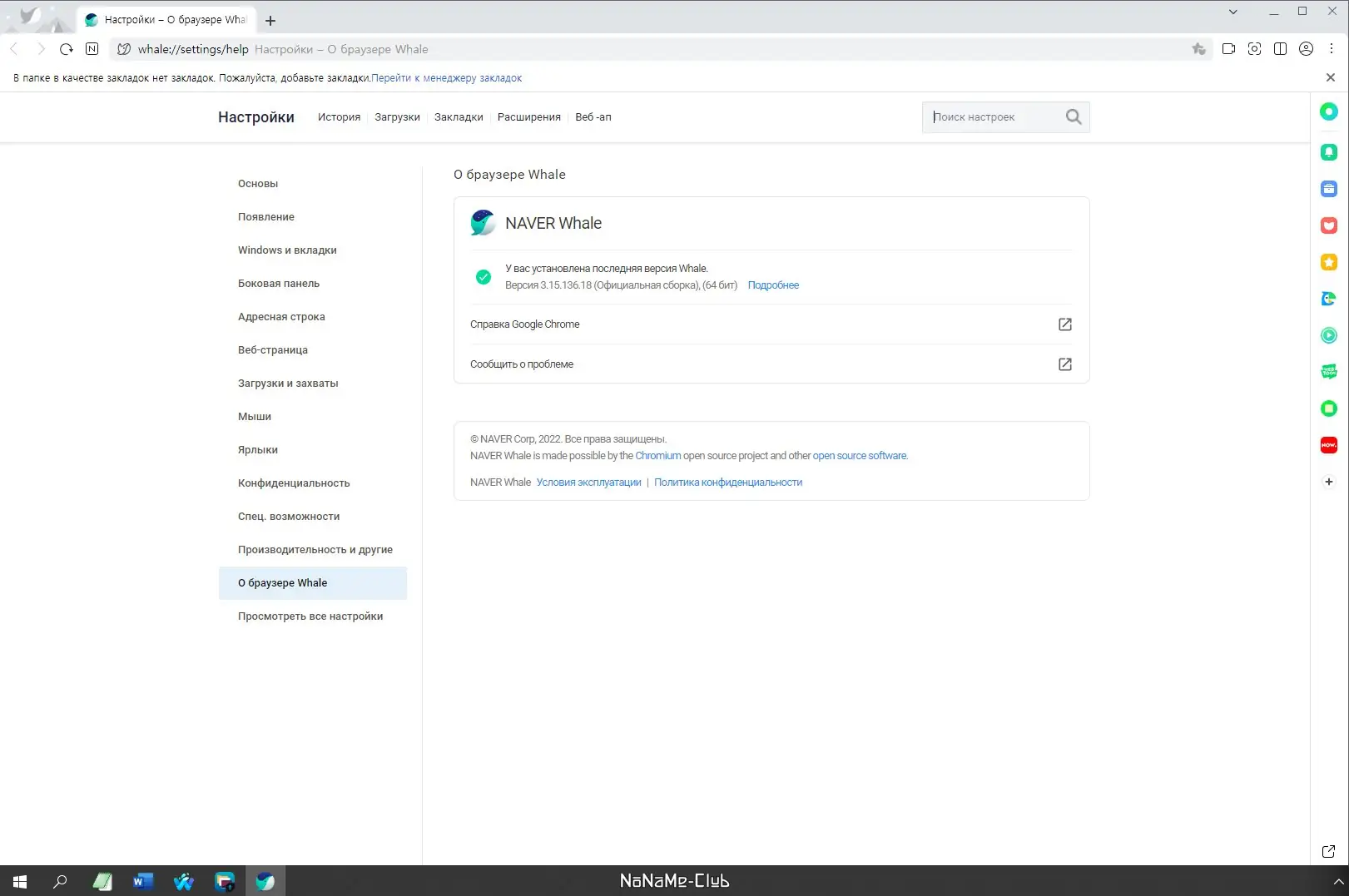Click the Whale browser taskbar icon
1349x896 pixels.
click(x=265, y=881)
